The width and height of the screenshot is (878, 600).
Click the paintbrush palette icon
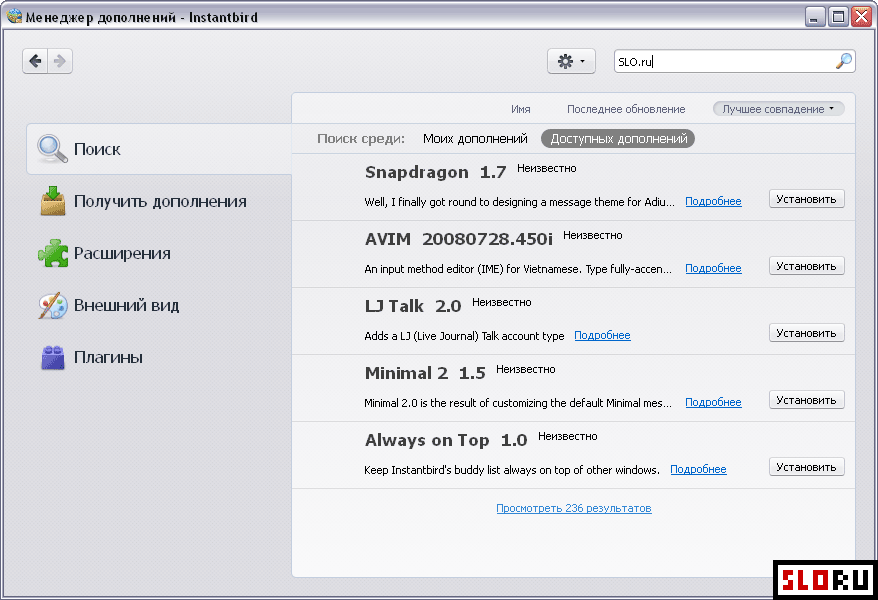53,305
